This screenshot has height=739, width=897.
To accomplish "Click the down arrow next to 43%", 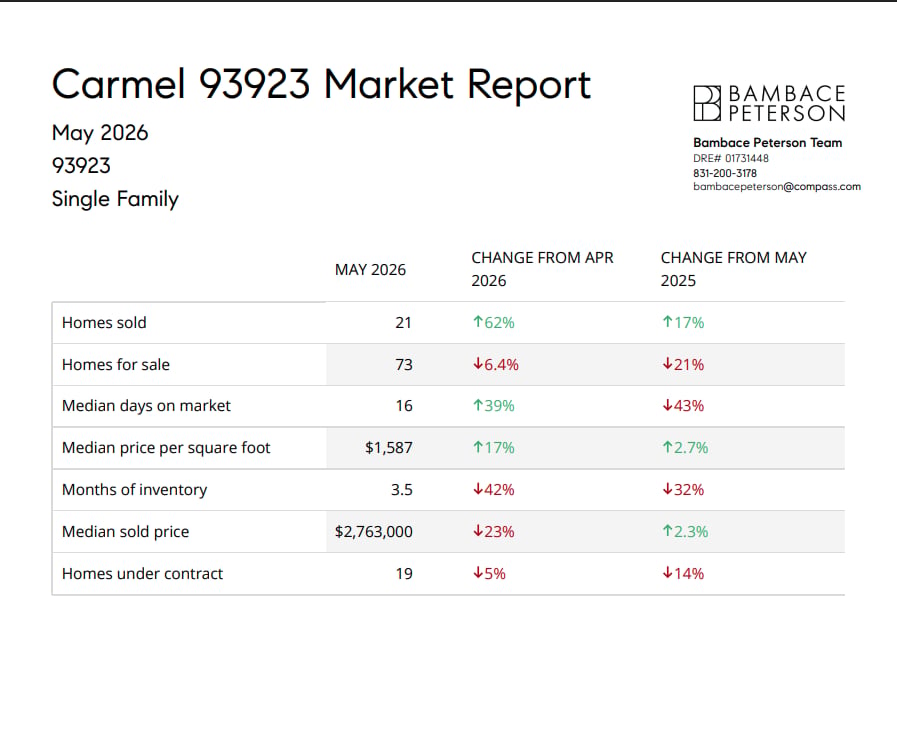I will [667, 405].
